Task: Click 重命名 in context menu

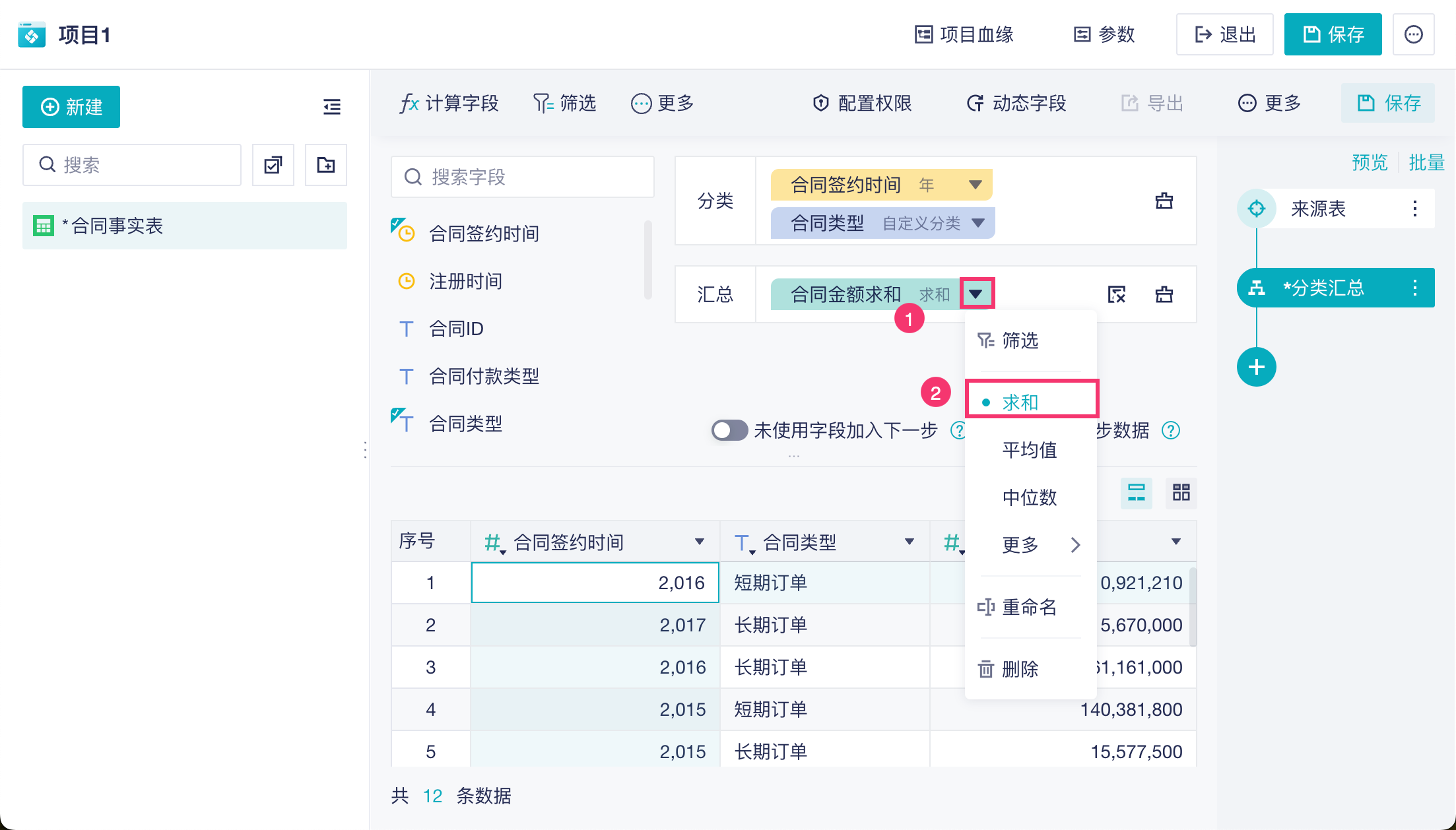Action: click(x=1029, y=607)
